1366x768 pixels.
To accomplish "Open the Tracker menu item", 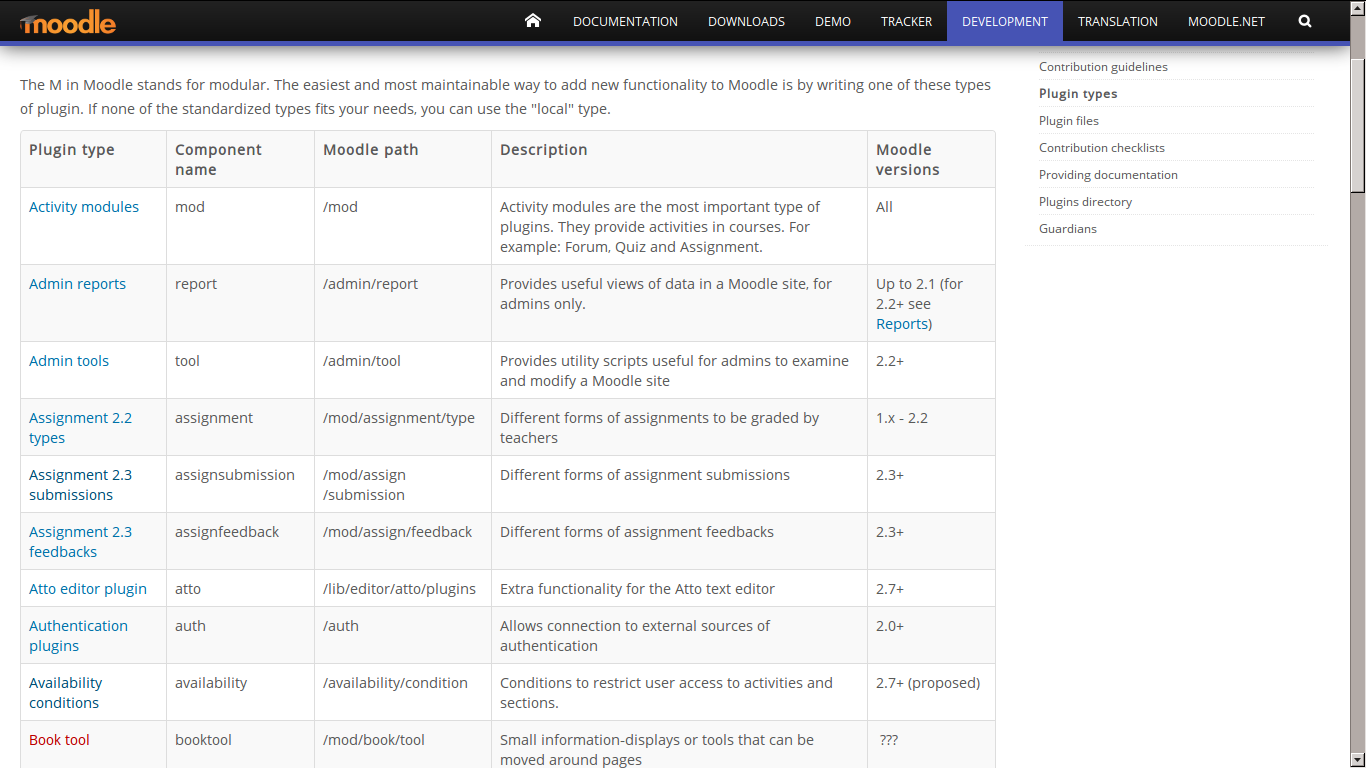I will tap(906, 21).
